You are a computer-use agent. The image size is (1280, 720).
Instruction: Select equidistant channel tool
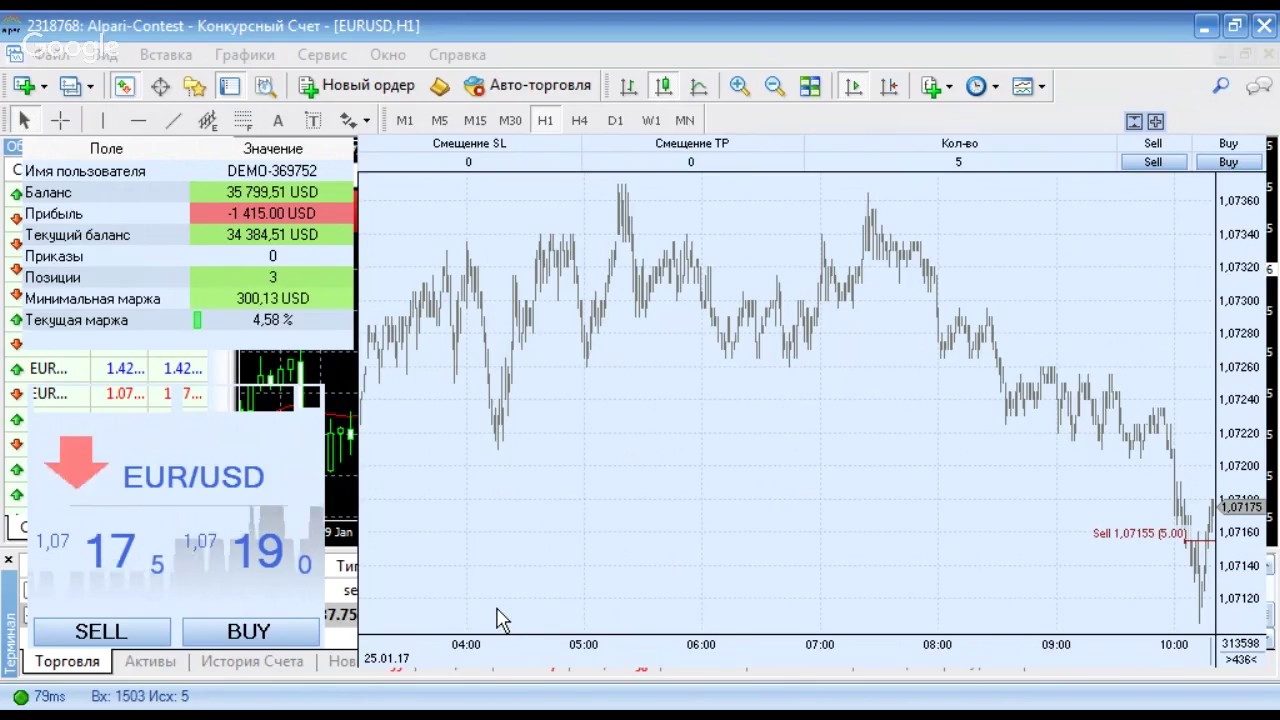click(207, 120)
